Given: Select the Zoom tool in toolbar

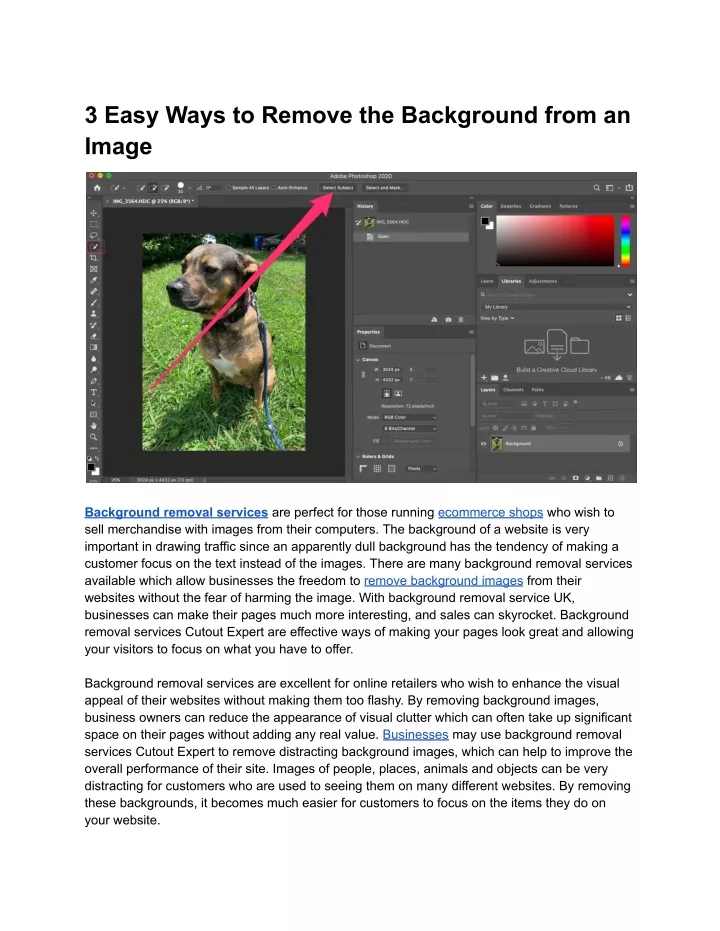Looking at the screenshot, I should (94, 437).
